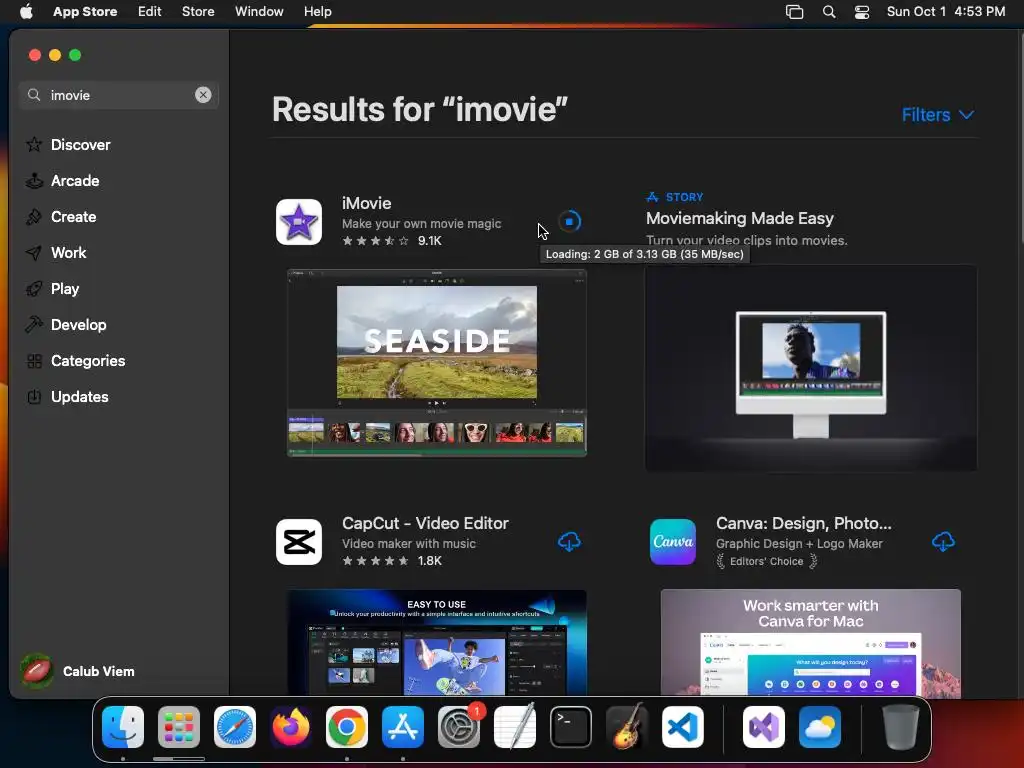Clear the imovie search text
This screenshot has height=768, width=1024.
[x=203, y=95]
